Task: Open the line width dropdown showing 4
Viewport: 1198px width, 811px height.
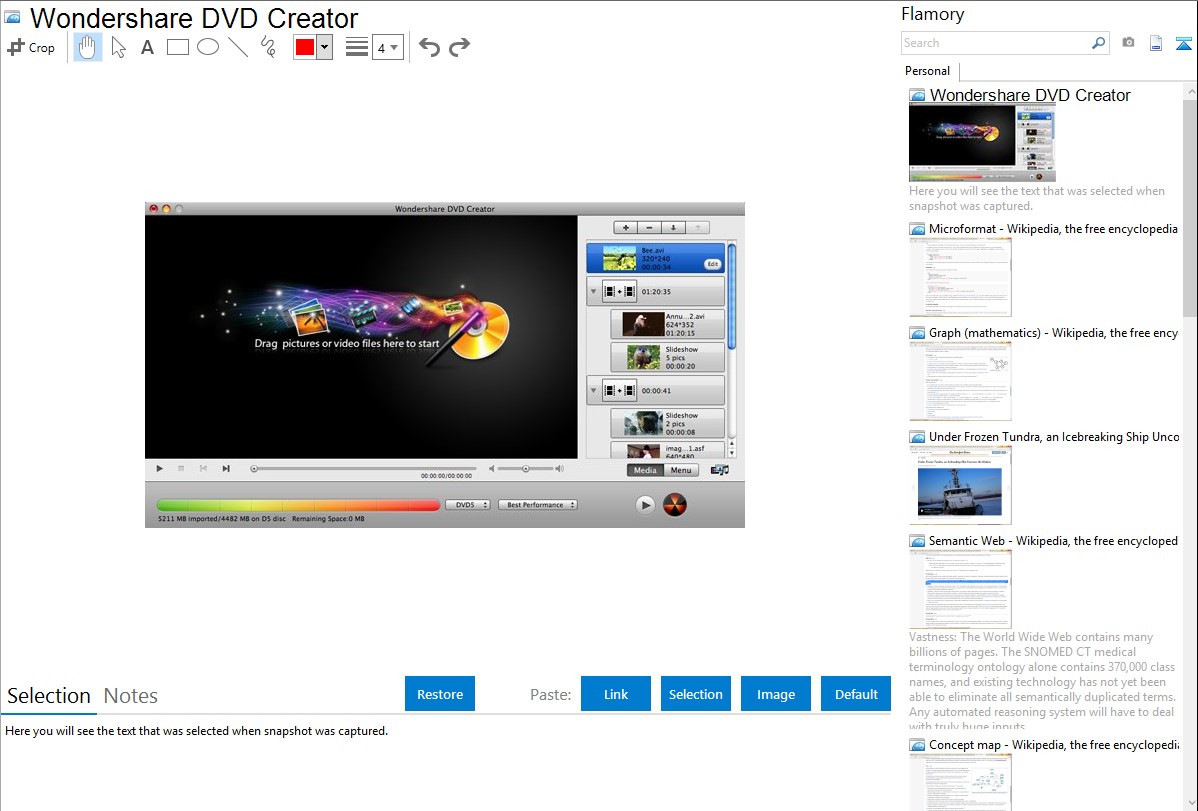Action: click(x=387, y=47)
